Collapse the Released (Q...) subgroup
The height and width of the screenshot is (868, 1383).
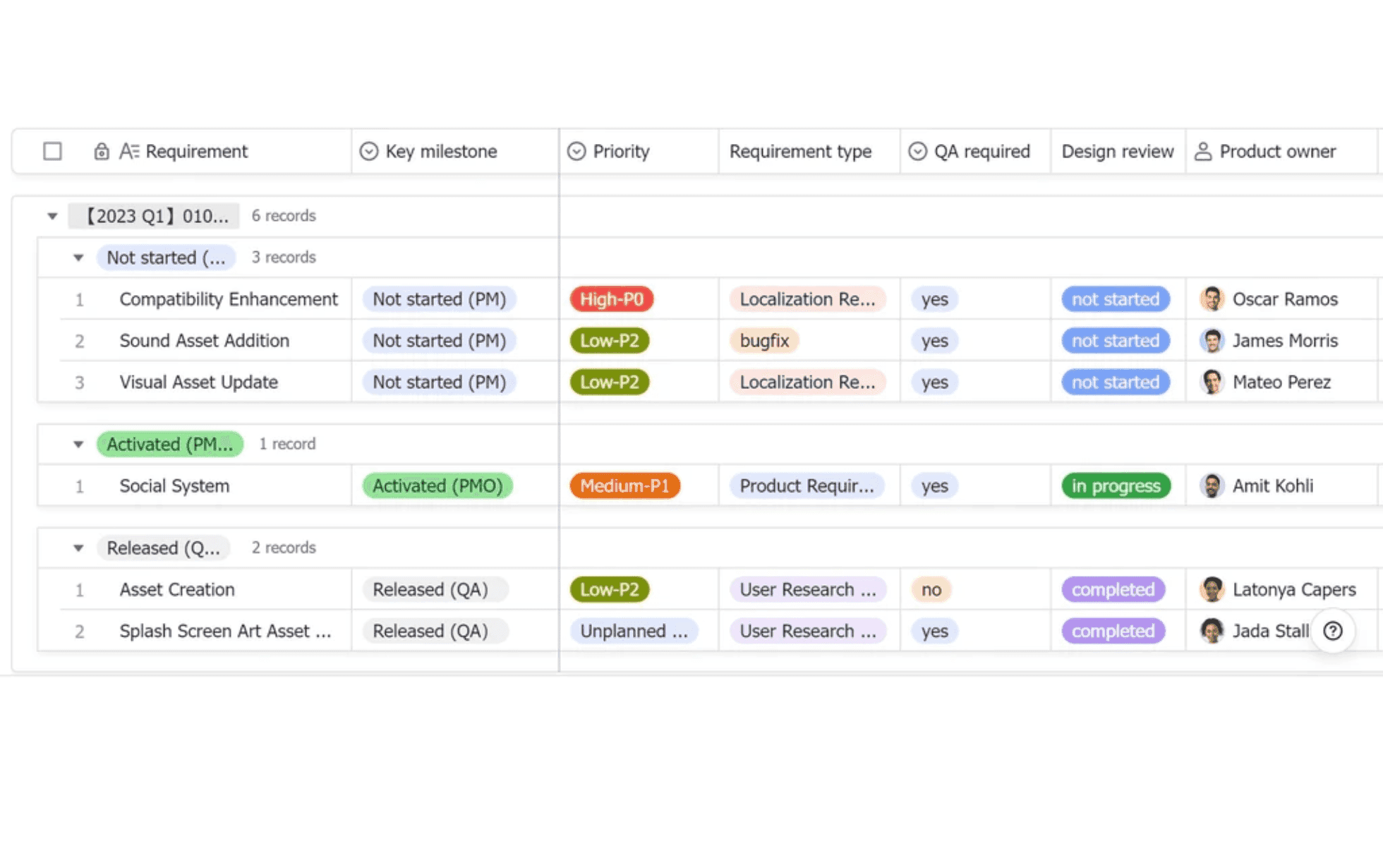(x=78, y=548)
